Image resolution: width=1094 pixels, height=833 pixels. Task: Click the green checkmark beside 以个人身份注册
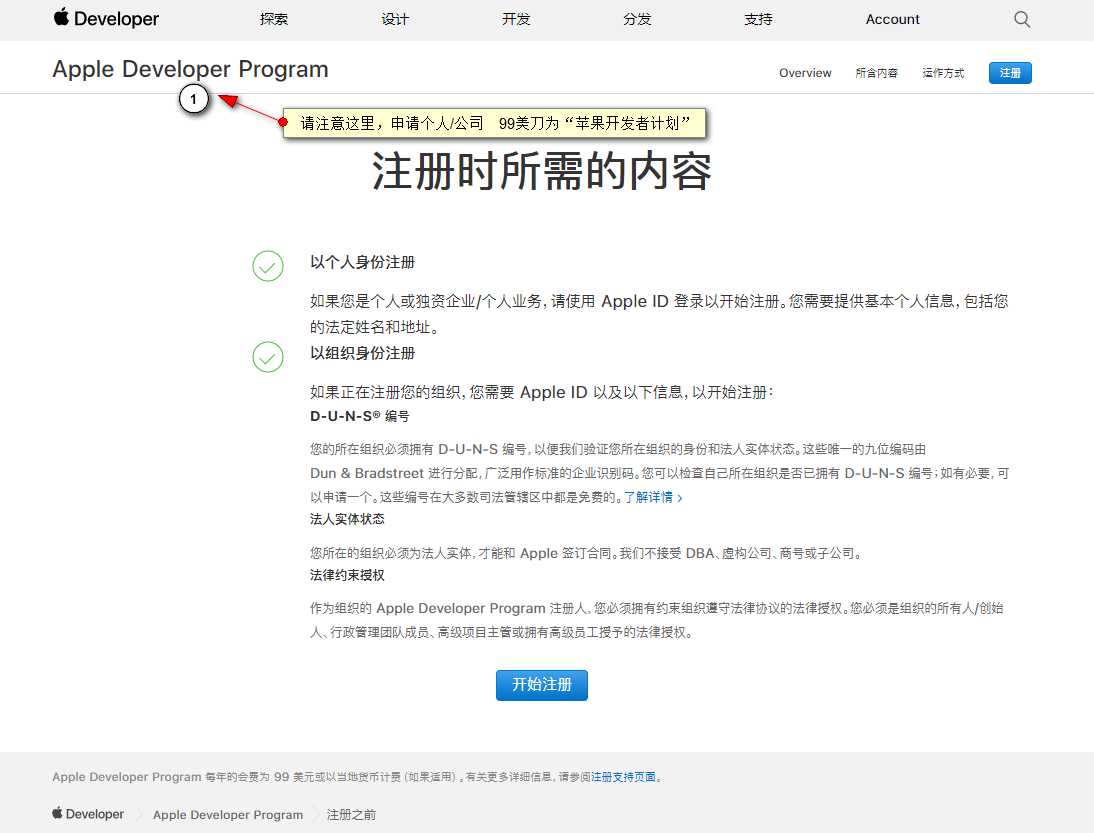pyautogui.click(x=268, y=266)
